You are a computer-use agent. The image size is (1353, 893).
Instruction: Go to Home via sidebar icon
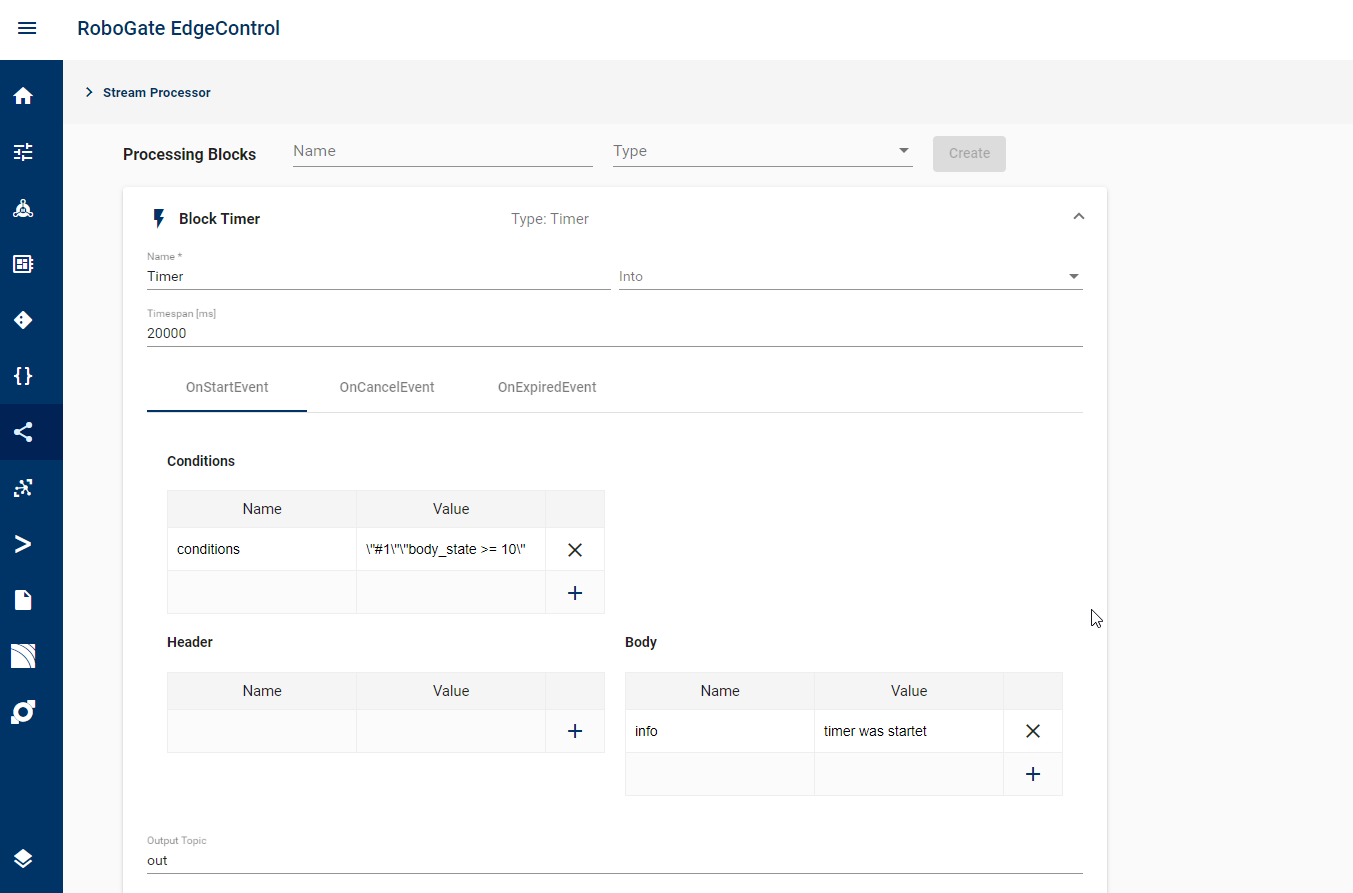(x=23, y=96)
